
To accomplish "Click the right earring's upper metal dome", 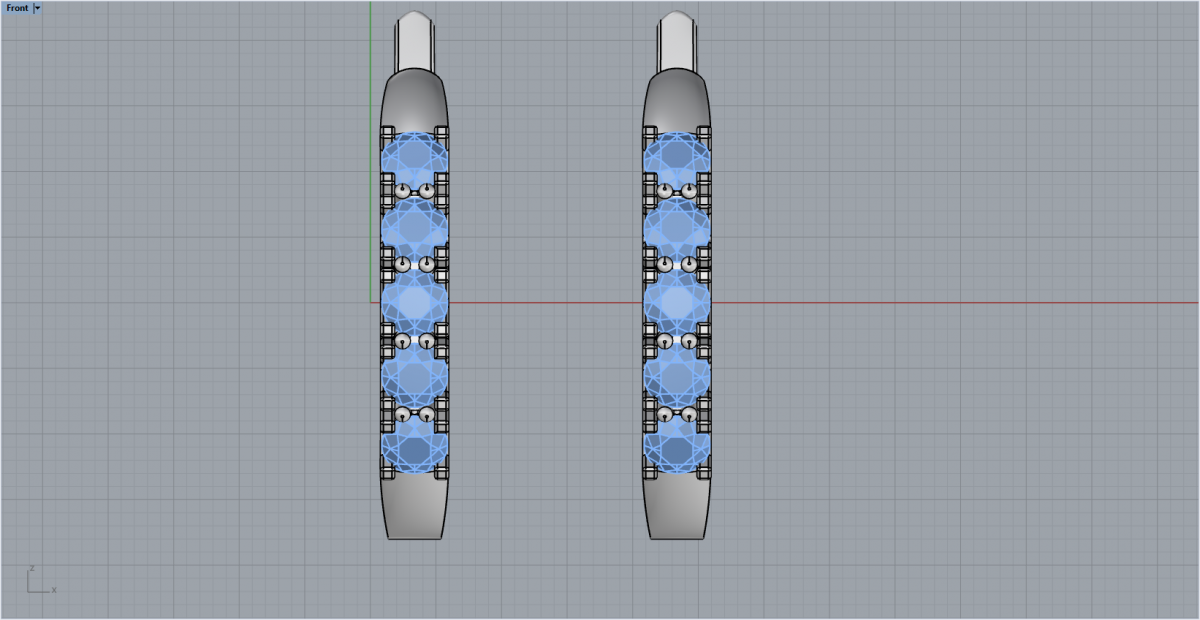I will (x=678, y=100).
